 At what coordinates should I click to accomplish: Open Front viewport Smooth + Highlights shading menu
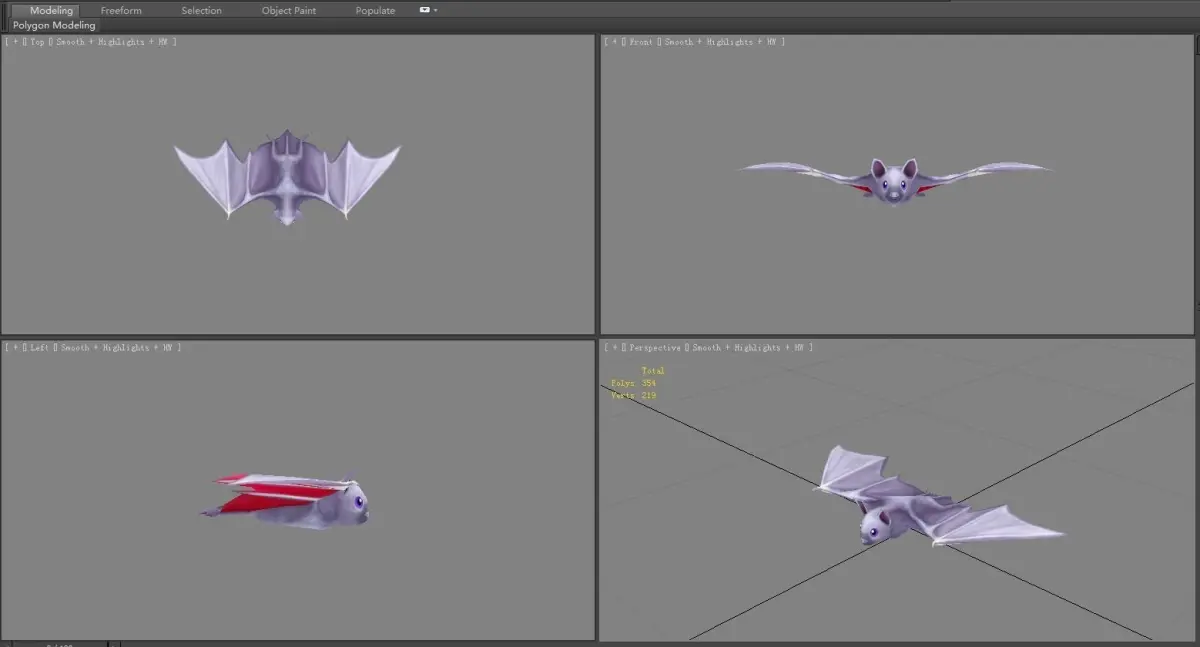tap(721, 42)
